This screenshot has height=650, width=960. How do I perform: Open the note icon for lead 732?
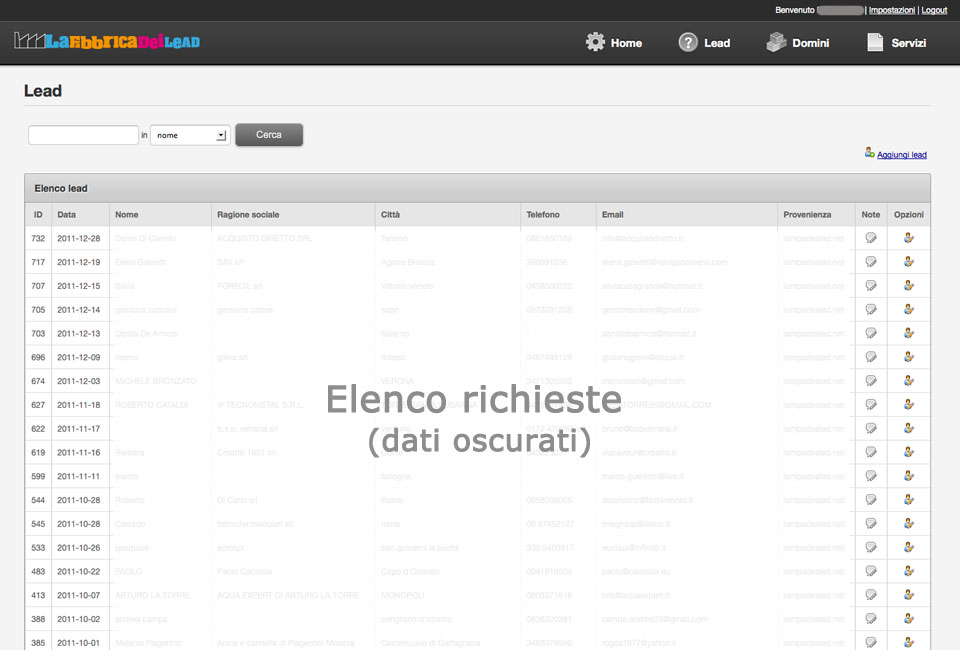point(871,238)
